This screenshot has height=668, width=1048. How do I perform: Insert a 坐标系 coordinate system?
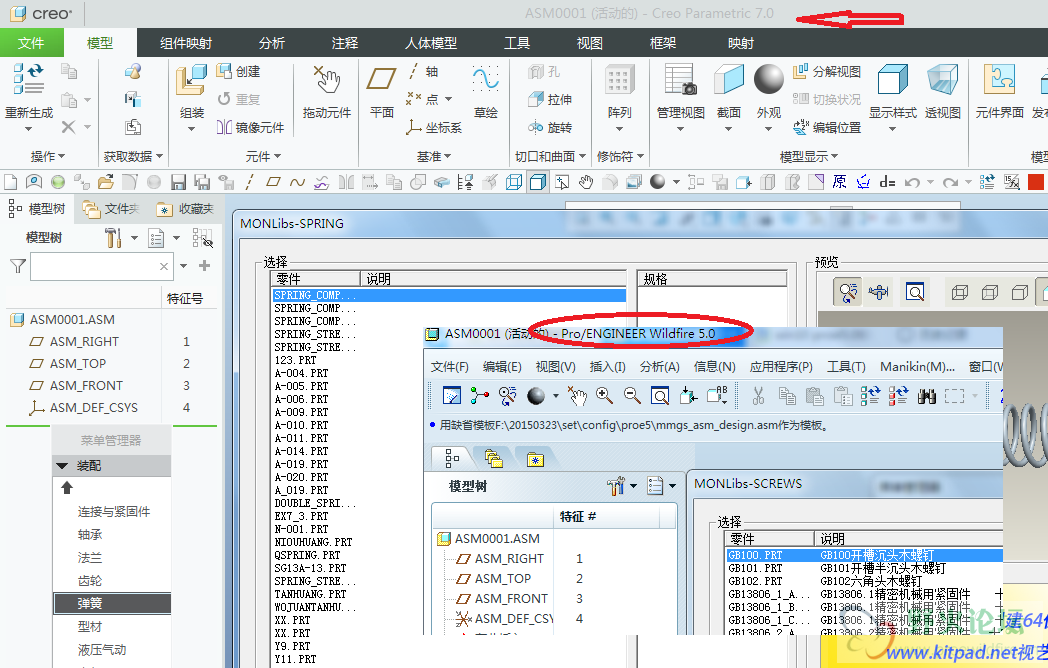tap(434, 127)
